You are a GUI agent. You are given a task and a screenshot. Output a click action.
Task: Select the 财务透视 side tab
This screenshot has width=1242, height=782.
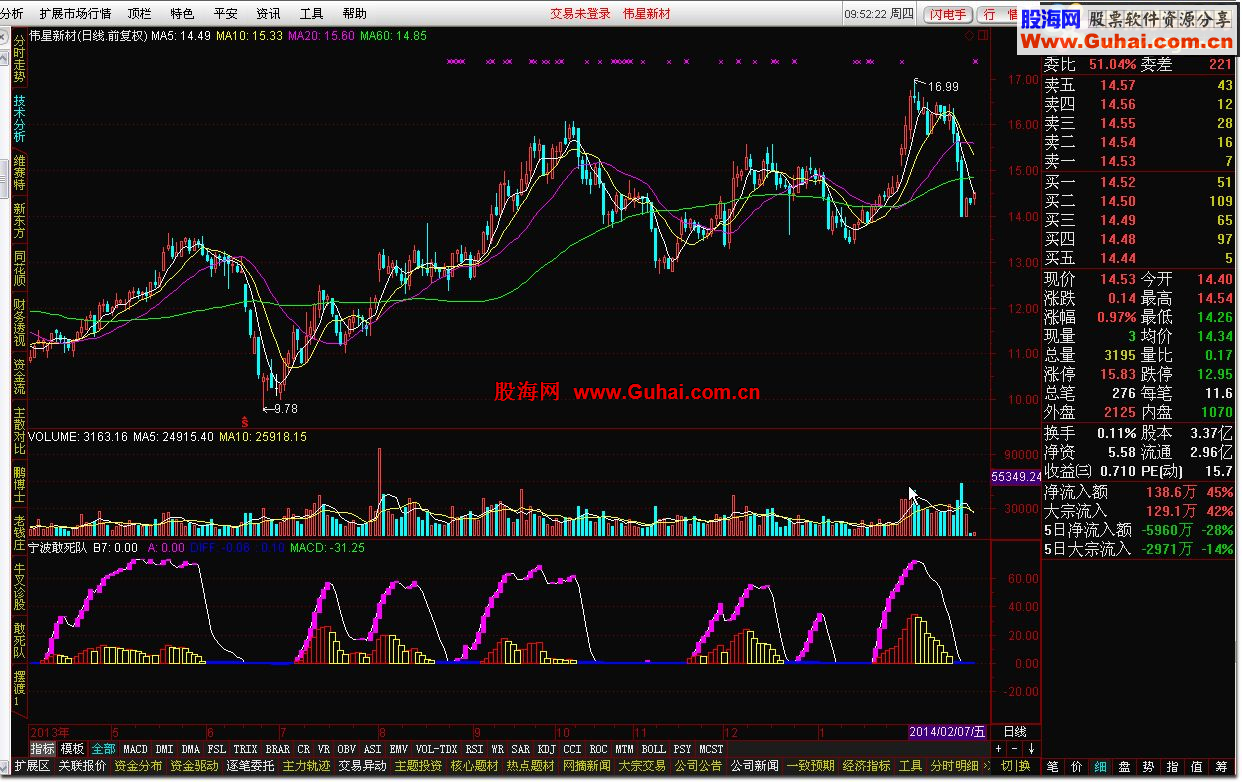[19, 323]
